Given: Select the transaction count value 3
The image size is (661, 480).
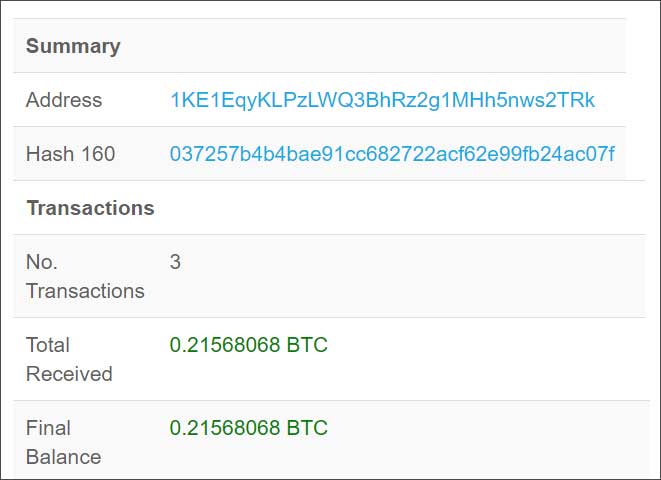Looking at the screenshot, I should click(x=175, y=262).
